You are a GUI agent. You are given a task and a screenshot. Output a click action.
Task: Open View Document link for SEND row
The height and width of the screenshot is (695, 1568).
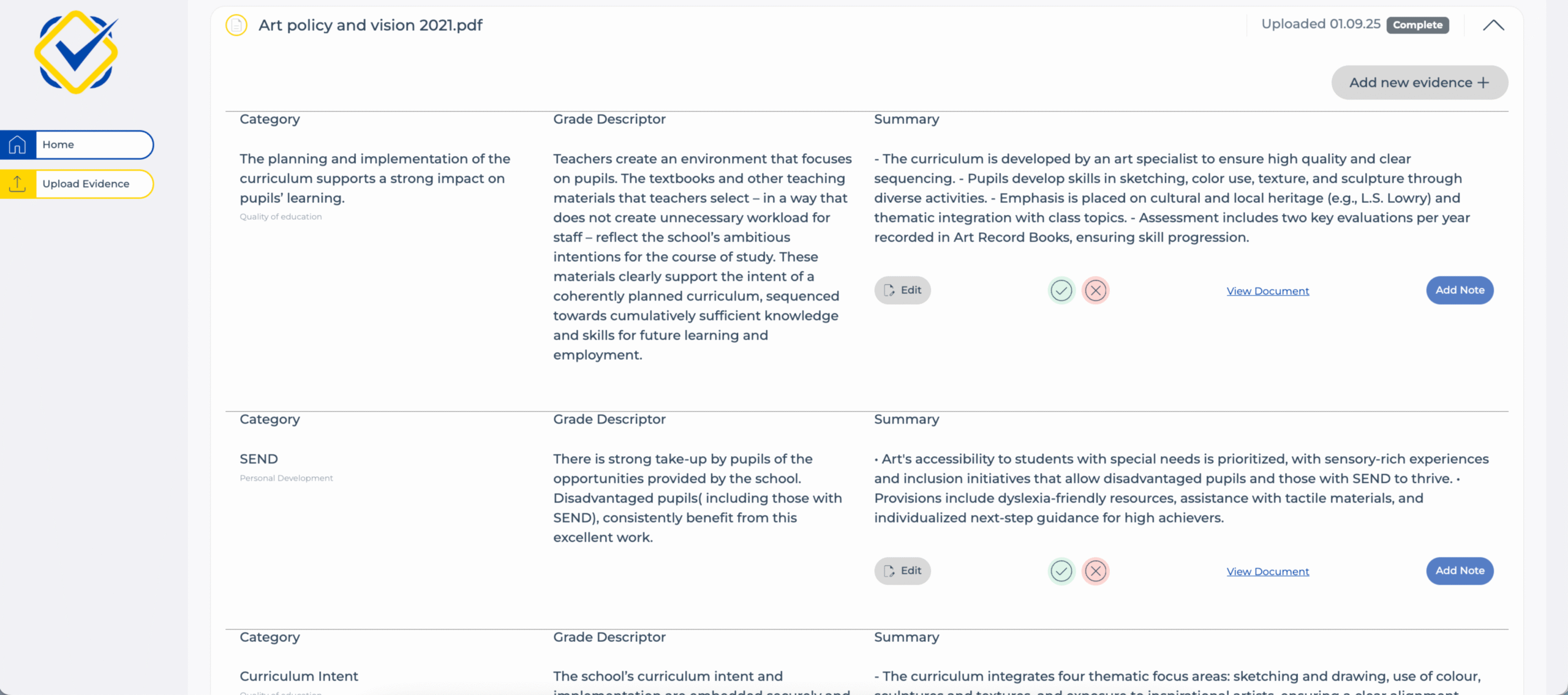[x=1267, y=572]
